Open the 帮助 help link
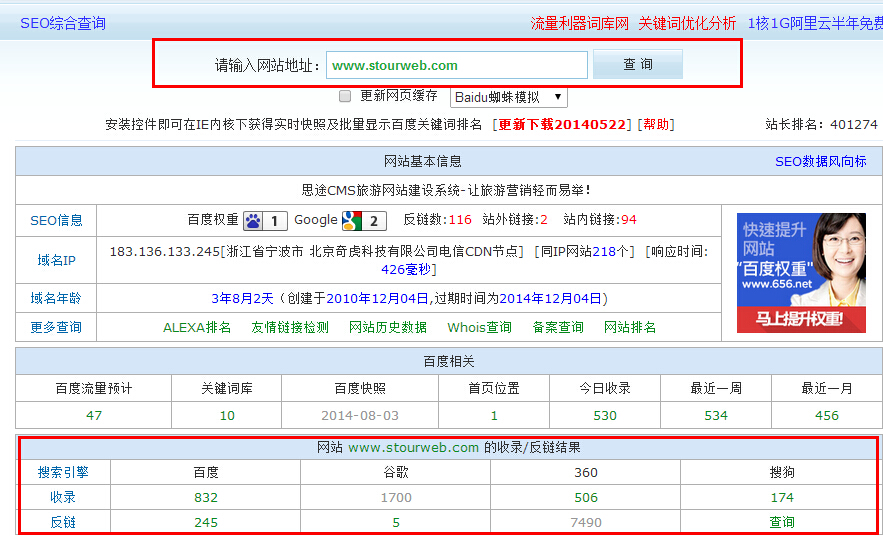The height and width of the screenshot is (539, 883). click(x=656, y=124)
